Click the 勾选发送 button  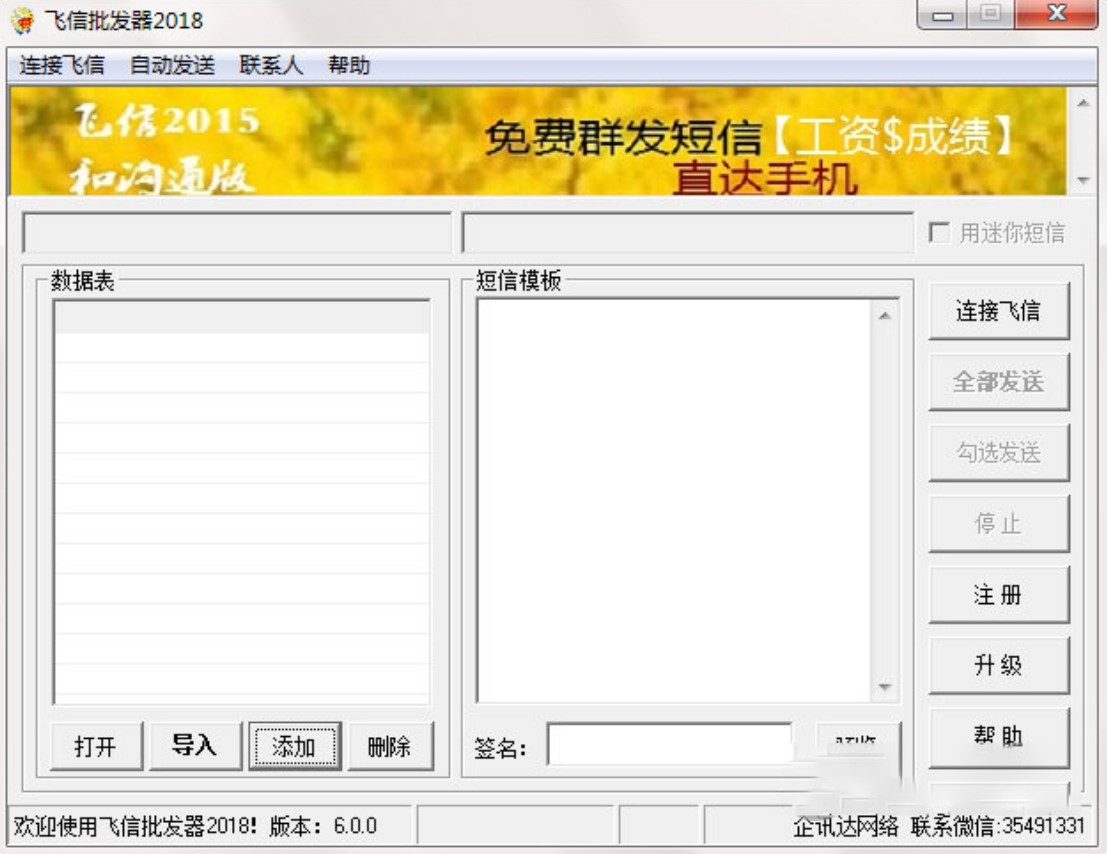998,452
